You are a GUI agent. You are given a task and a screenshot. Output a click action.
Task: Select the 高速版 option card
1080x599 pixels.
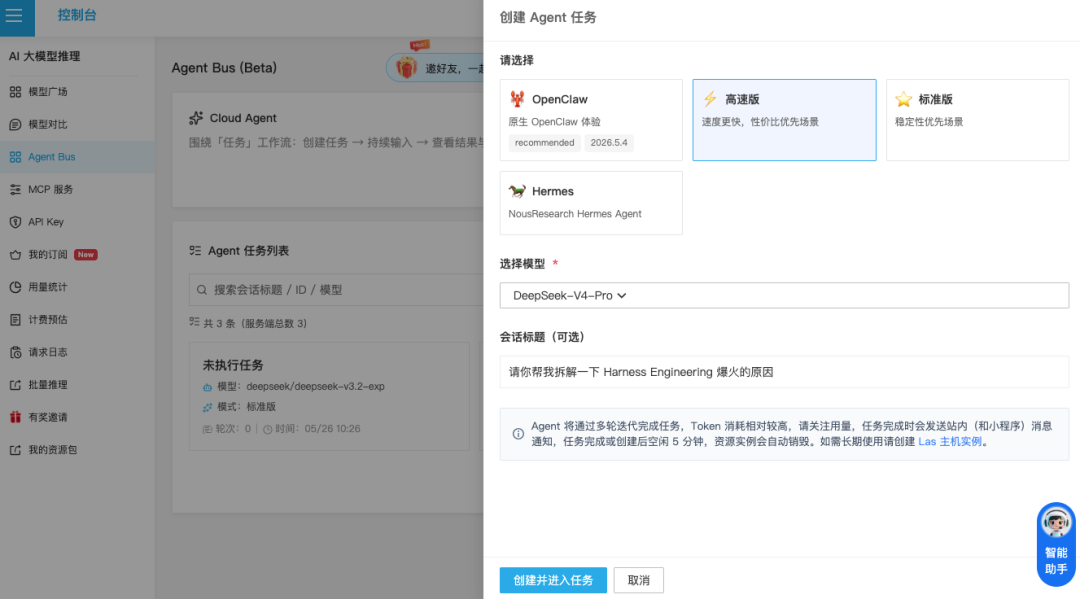(x=785, y=120)
